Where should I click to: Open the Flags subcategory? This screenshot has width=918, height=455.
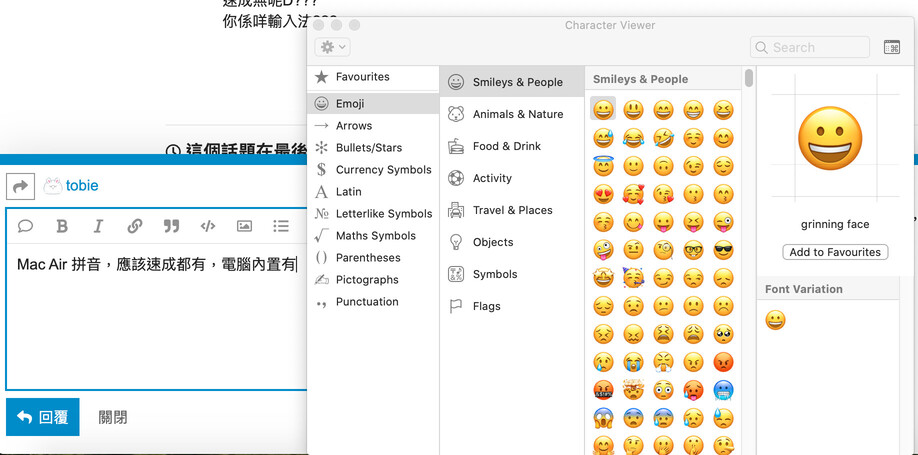[x=512, y=306]
